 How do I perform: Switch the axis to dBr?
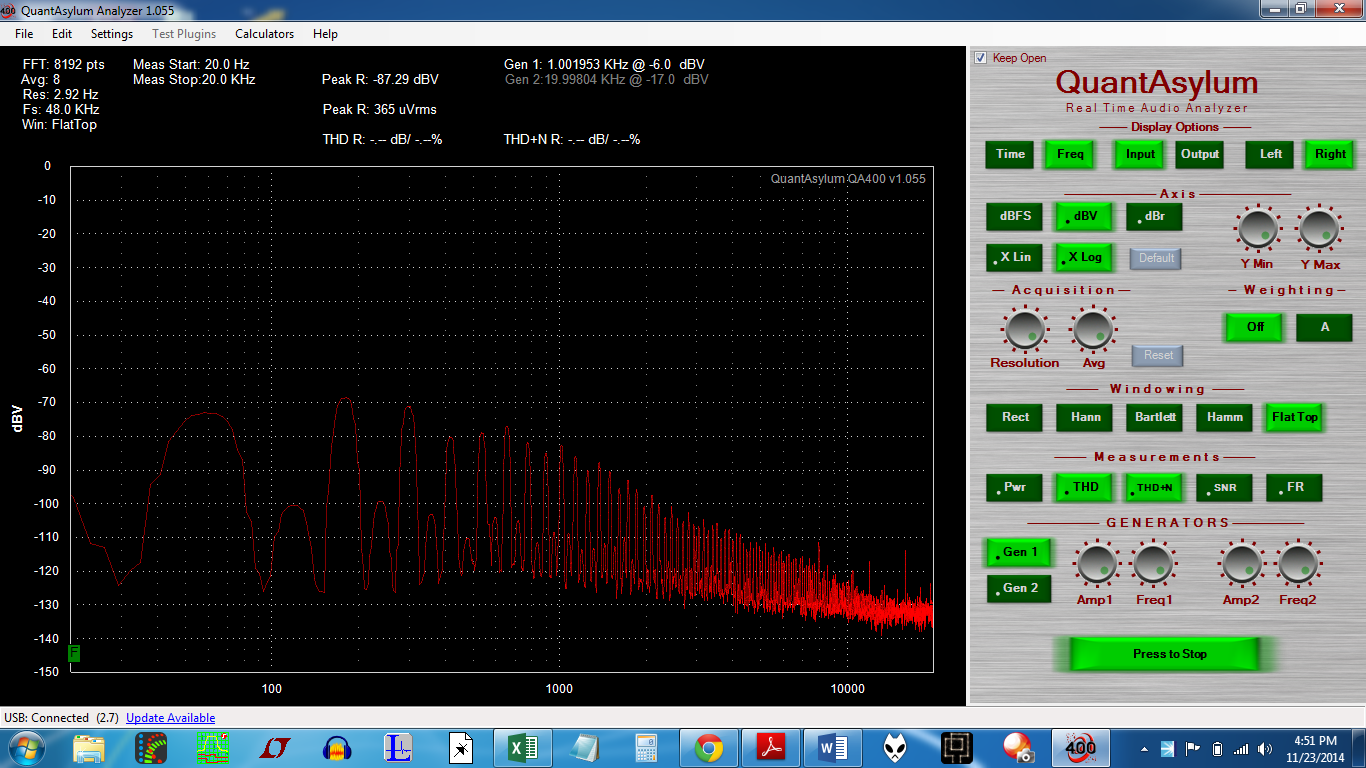point(1154,216)
